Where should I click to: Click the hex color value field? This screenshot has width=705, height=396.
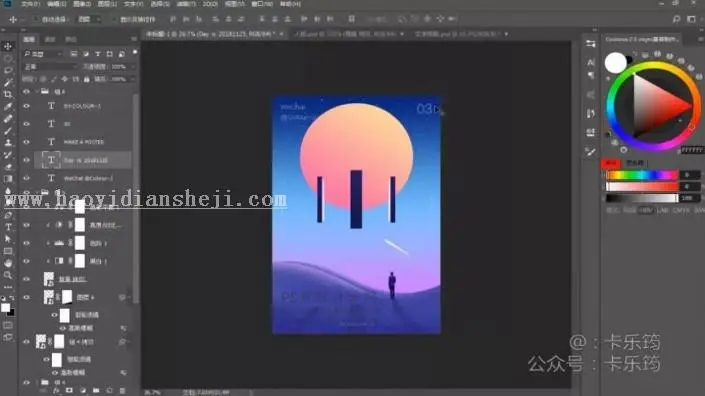point(692,150)
